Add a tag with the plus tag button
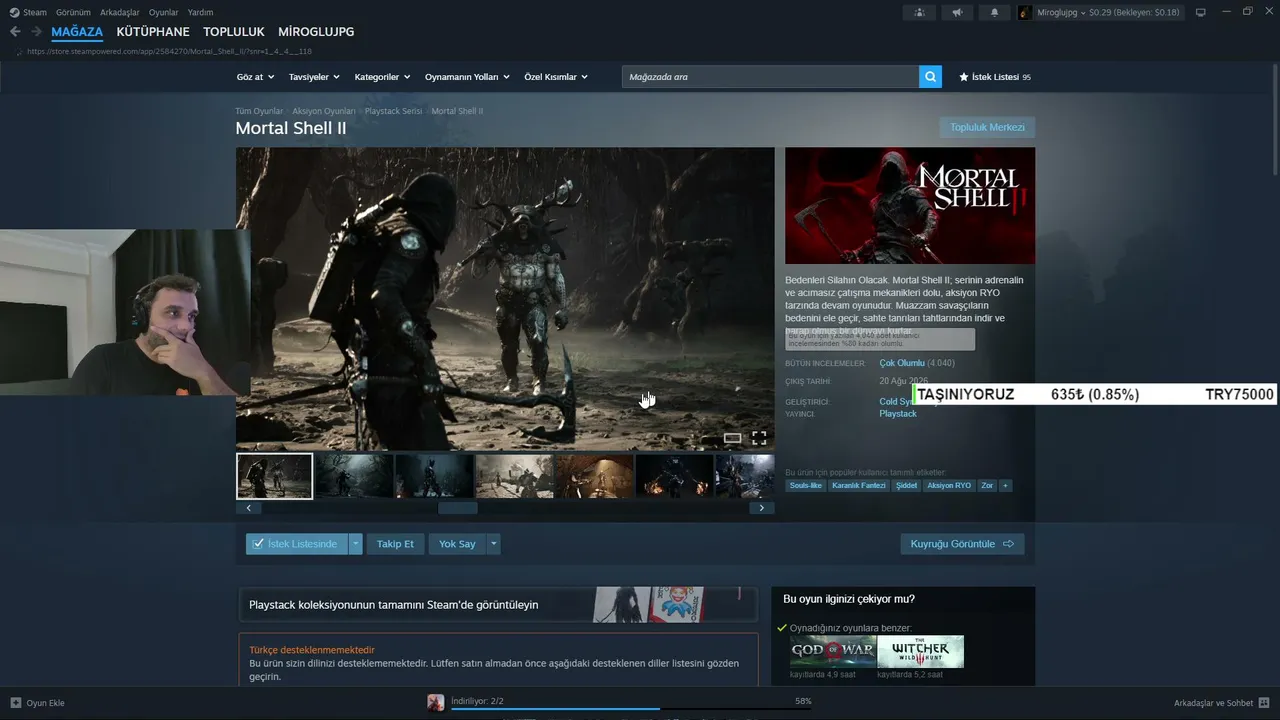Image resolution: width=1280 pixels, height=720 pixels. click(1005, 486)
